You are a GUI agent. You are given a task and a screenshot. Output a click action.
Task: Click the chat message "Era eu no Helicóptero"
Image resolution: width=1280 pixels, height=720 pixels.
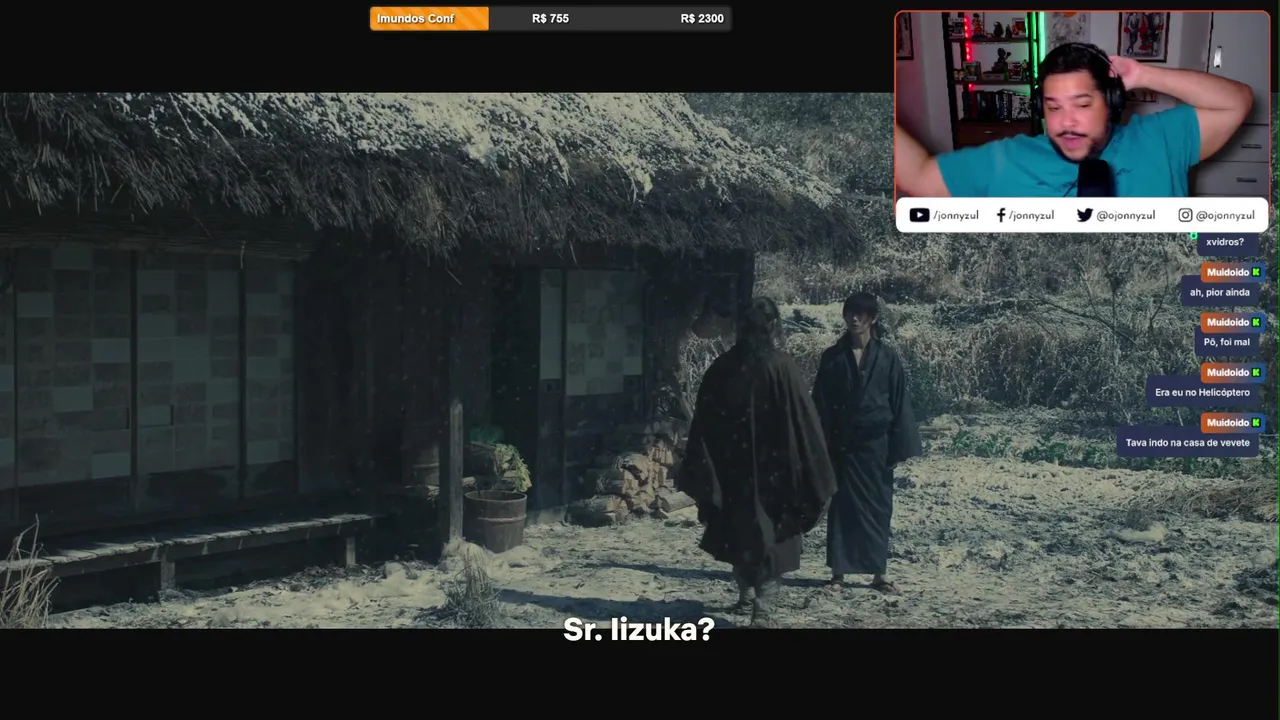1203,392
